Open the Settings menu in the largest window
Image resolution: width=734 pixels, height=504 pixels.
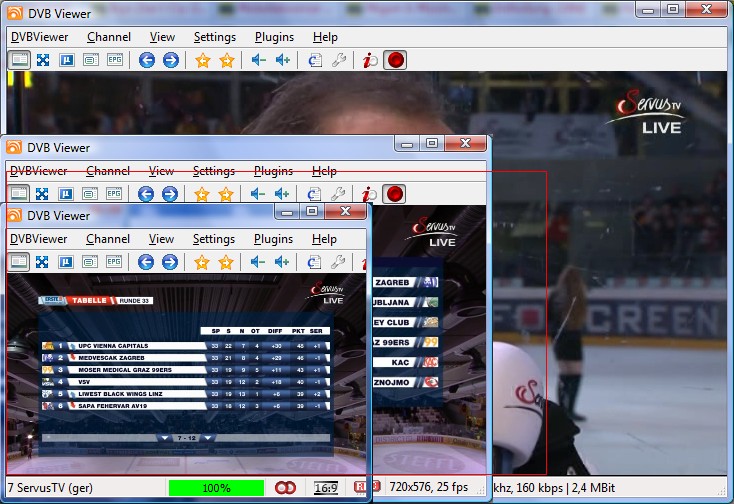(x=215, y=37)
